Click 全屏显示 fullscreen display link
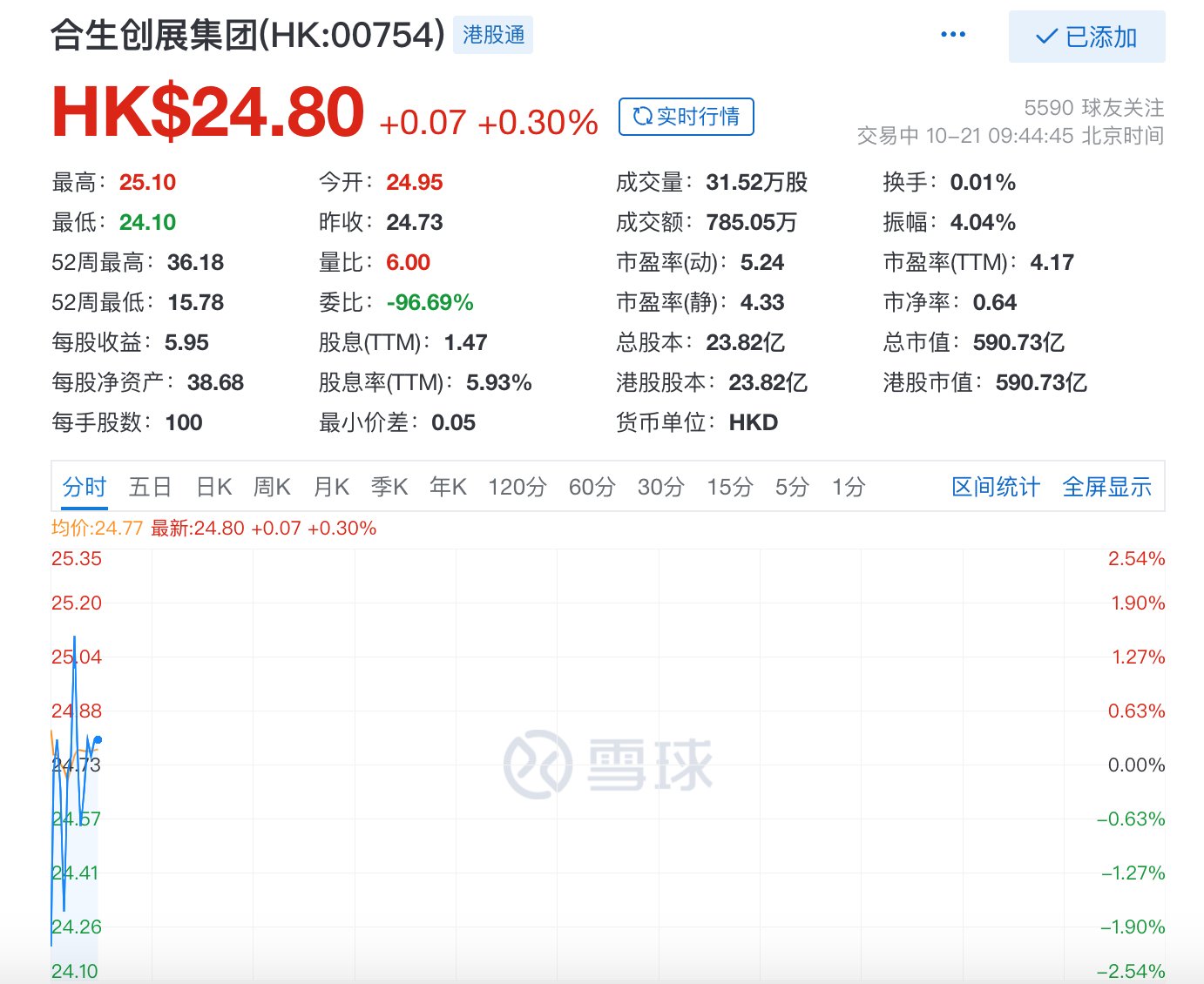Image resolution: width=1204 pixels, height=984 pixels. (x=1107, y=487)
